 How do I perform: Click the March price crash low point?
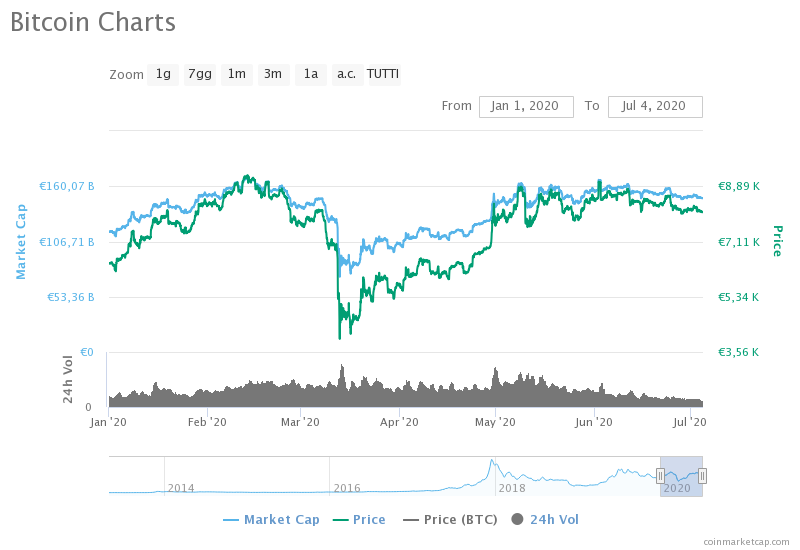tap(339, 337)
